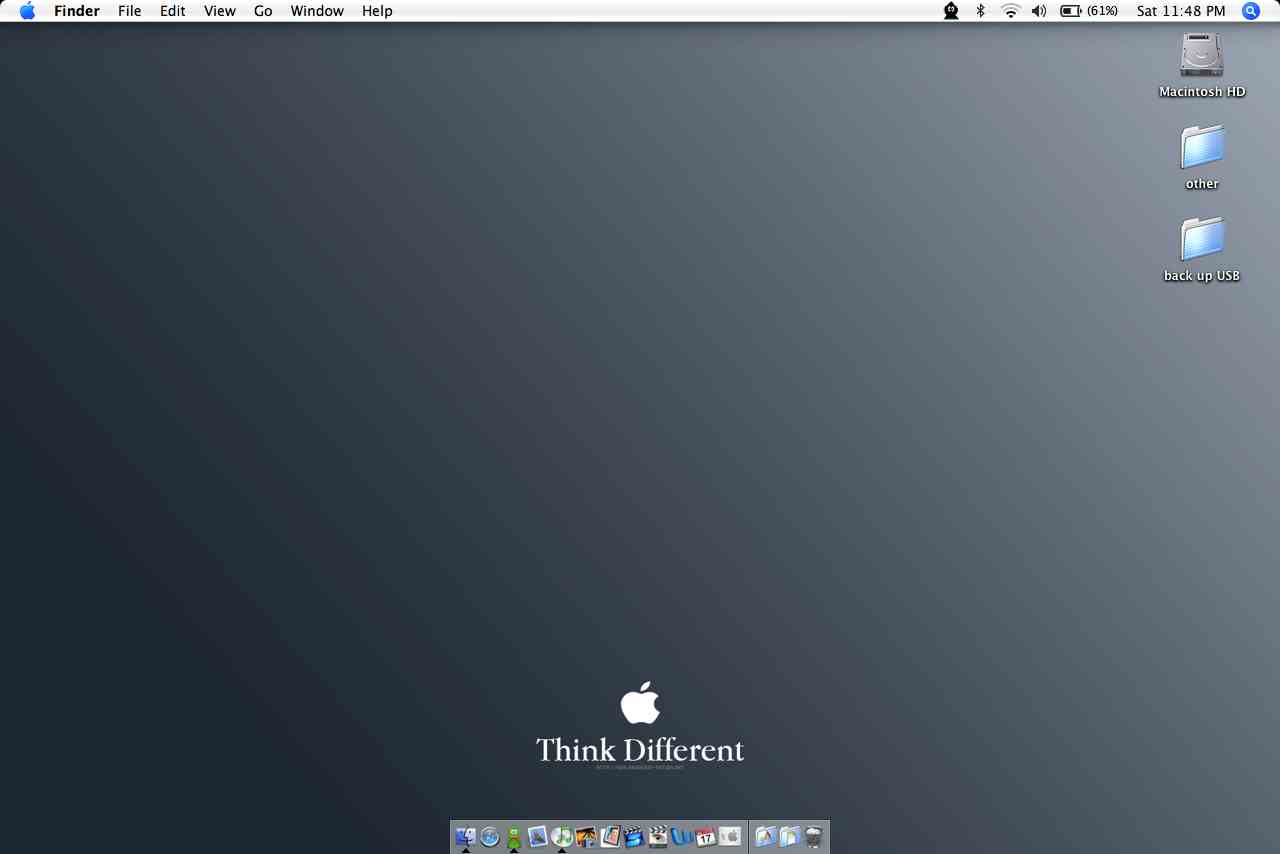Open the Trash in the Dock
This screenshot has height=854, width=1280.
click(x=813, y=836)
